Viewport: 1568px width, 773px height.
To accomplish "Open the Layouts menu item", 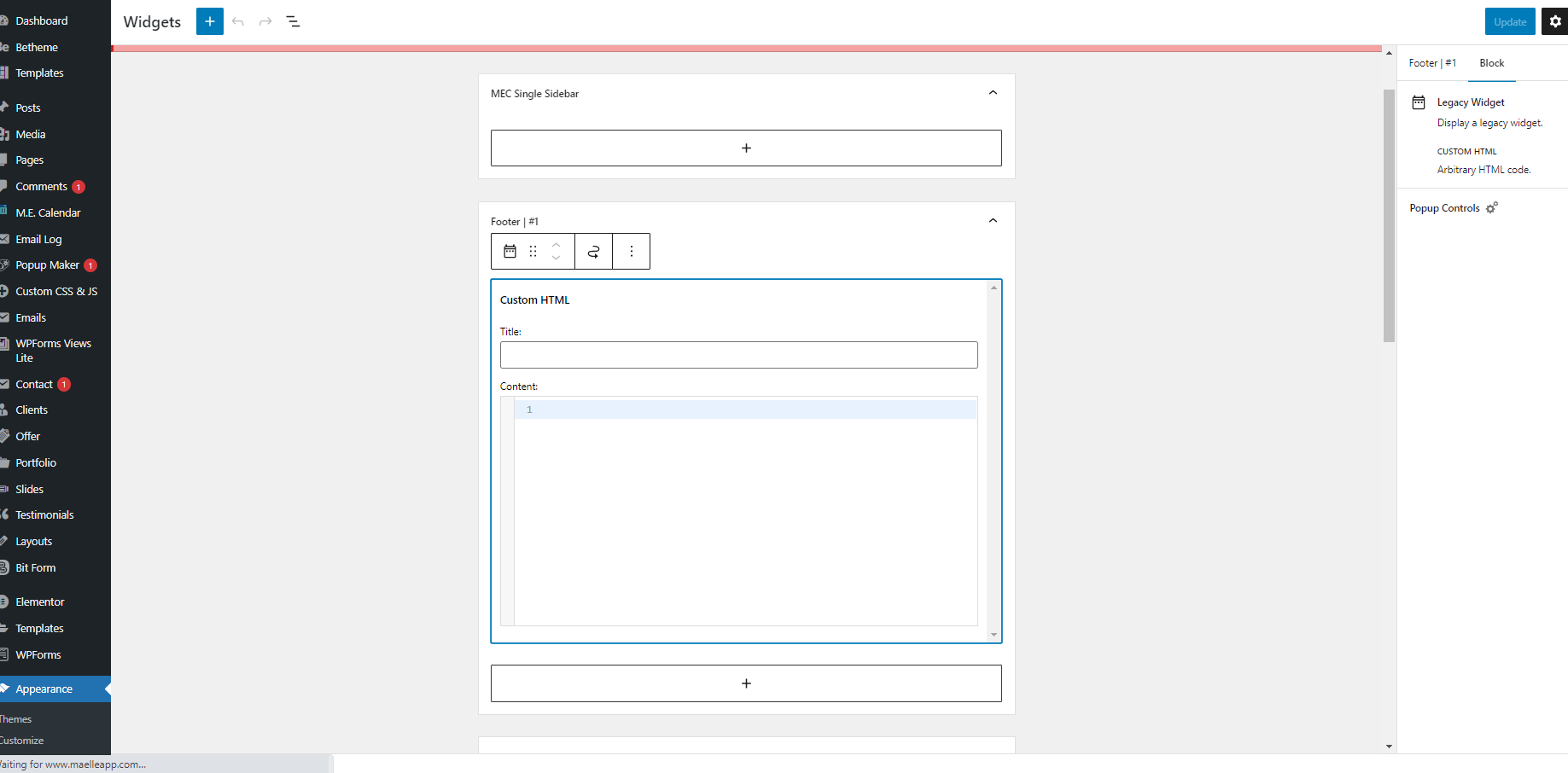I will point(34,541).
